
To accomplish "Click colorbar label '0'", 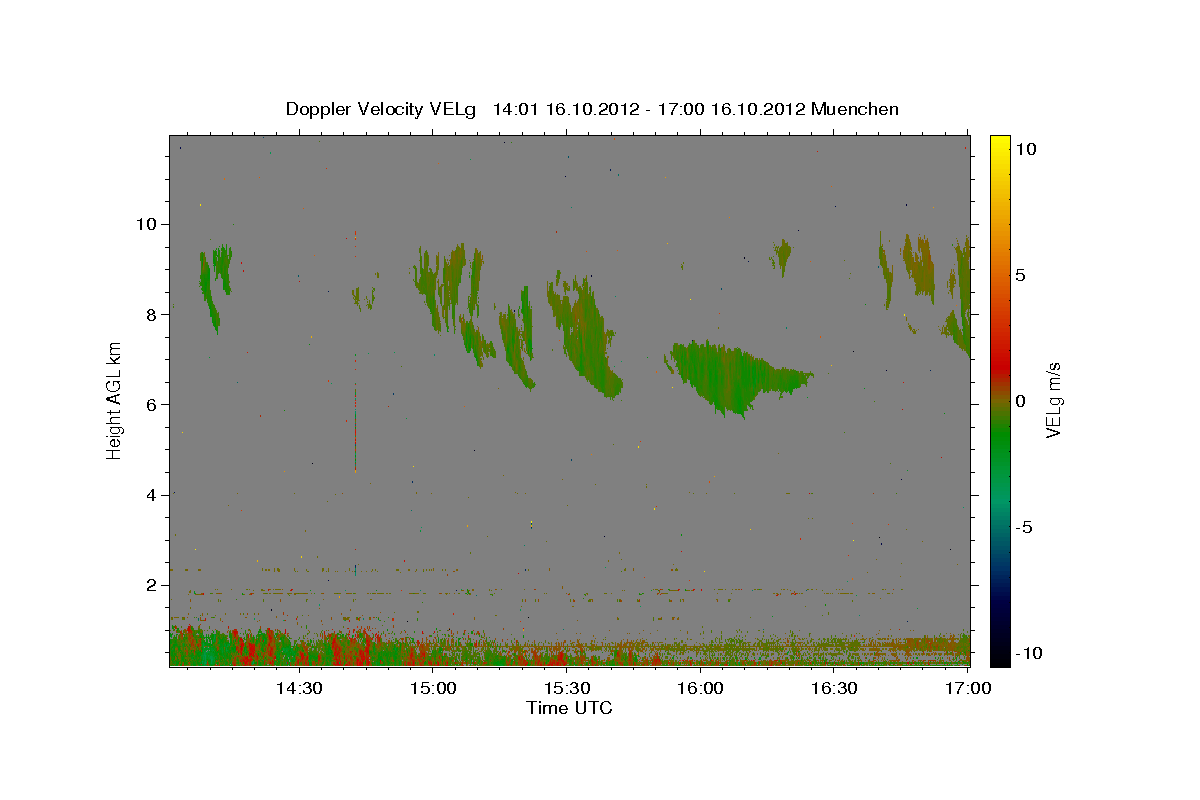I will pyautogui.click(x=1020, y=401).
